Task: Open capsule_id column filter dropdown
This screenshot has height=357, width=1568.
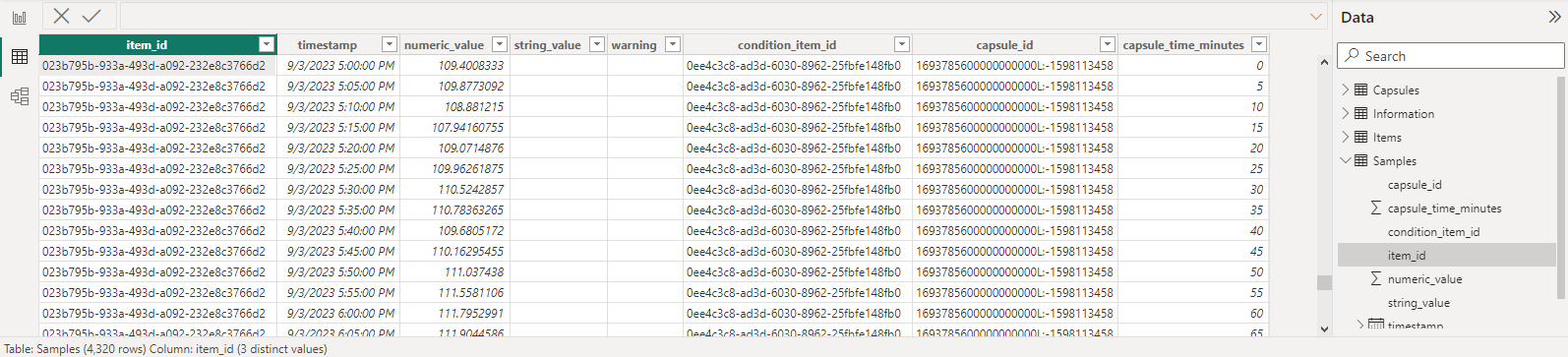Action: (1108, 45)
